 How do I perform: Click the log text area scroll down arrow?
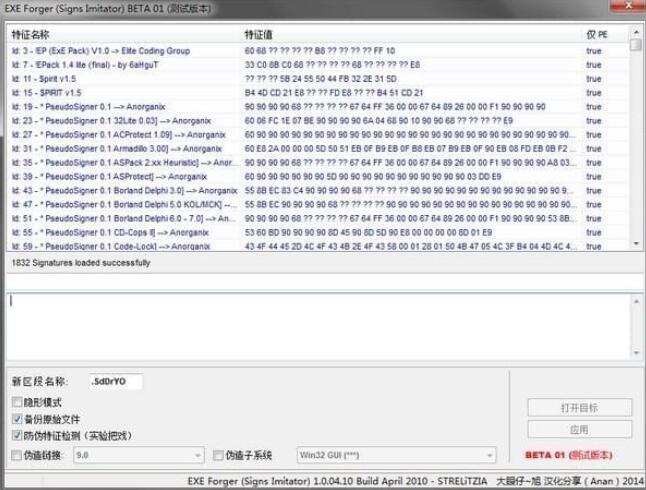click(x=636, y=353)
